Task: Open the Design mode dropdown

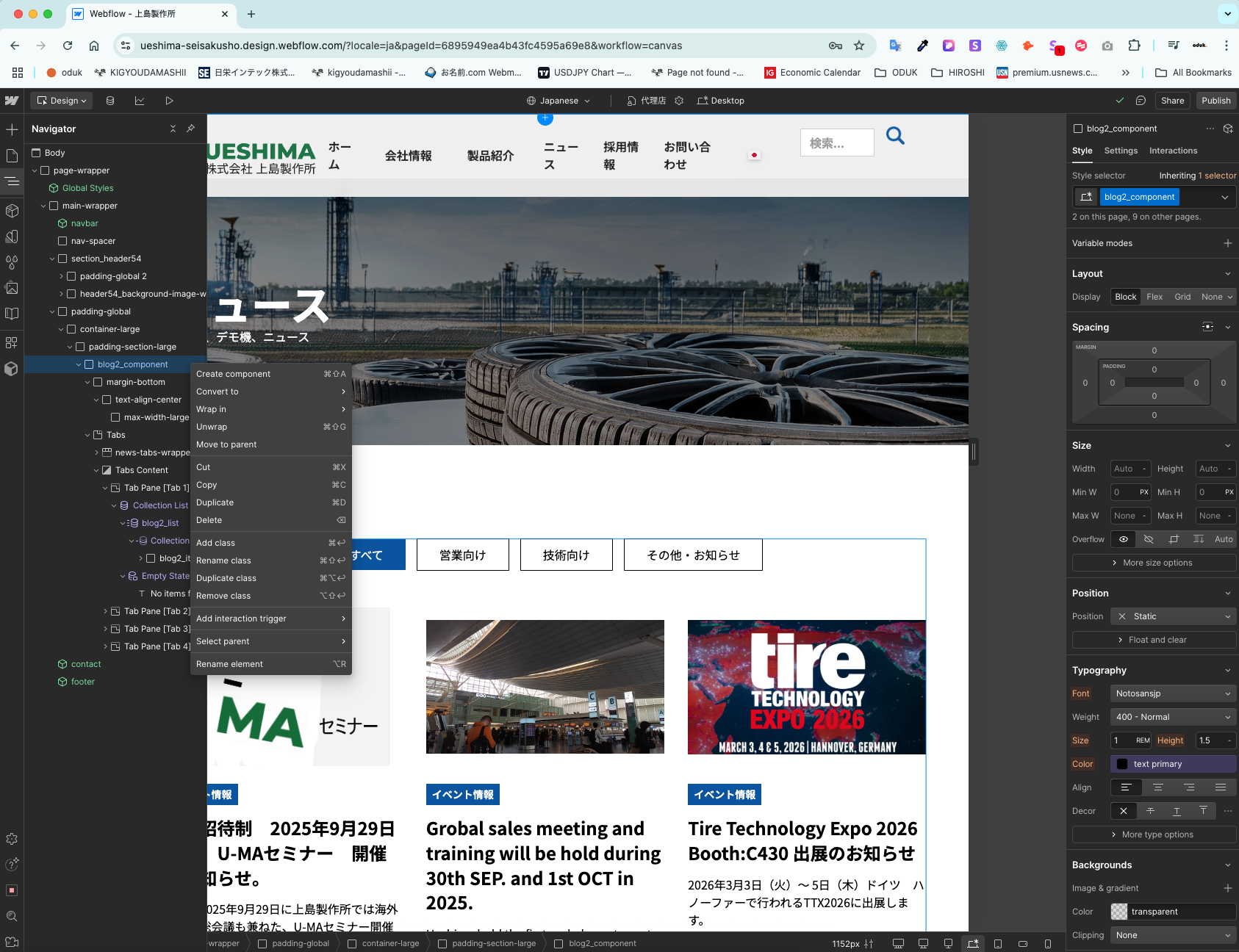Action: click(x=62, y=101)
